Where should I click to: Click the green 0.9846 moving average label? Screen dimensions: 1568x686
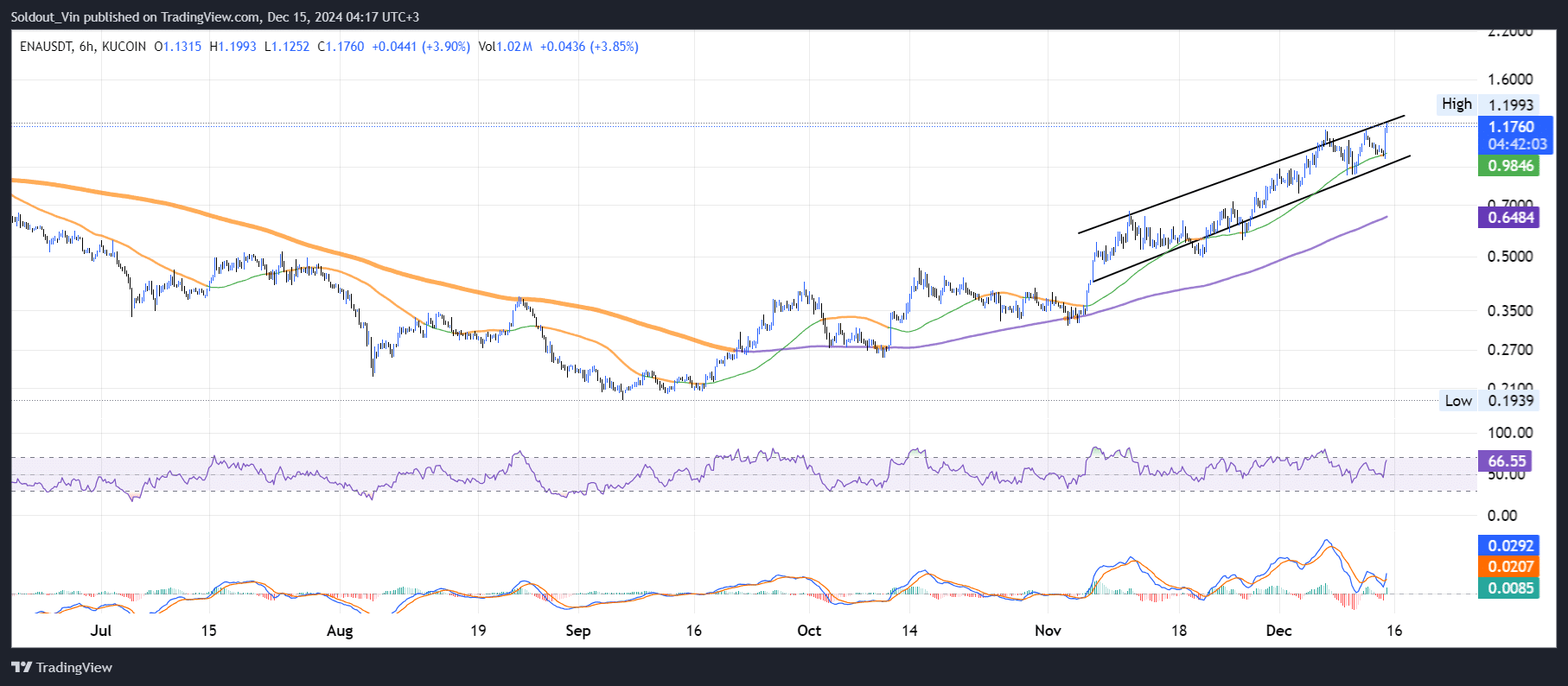tap(1510, 166)
